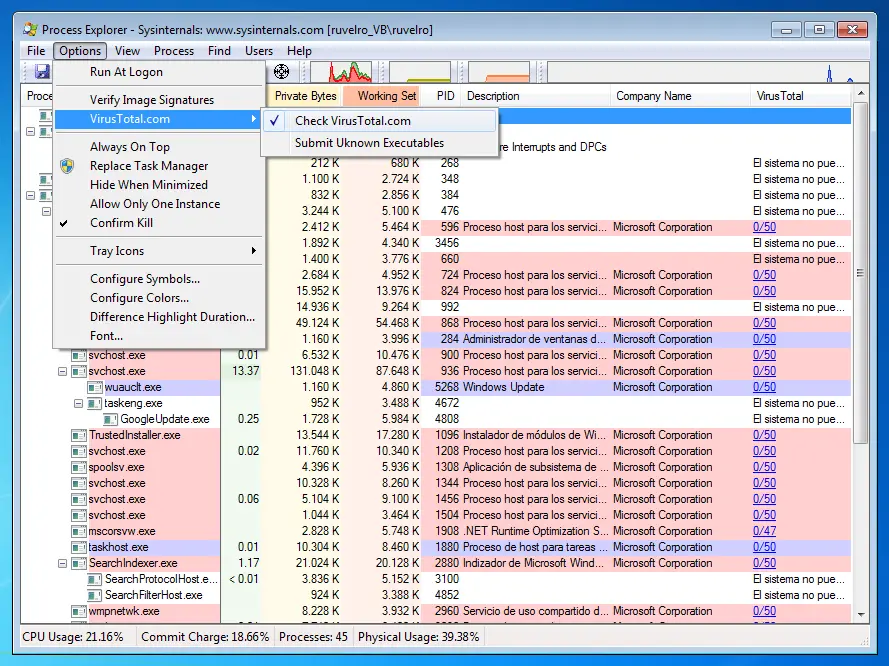Click the crosshair find-window target icon

click(x=281, y=71)
